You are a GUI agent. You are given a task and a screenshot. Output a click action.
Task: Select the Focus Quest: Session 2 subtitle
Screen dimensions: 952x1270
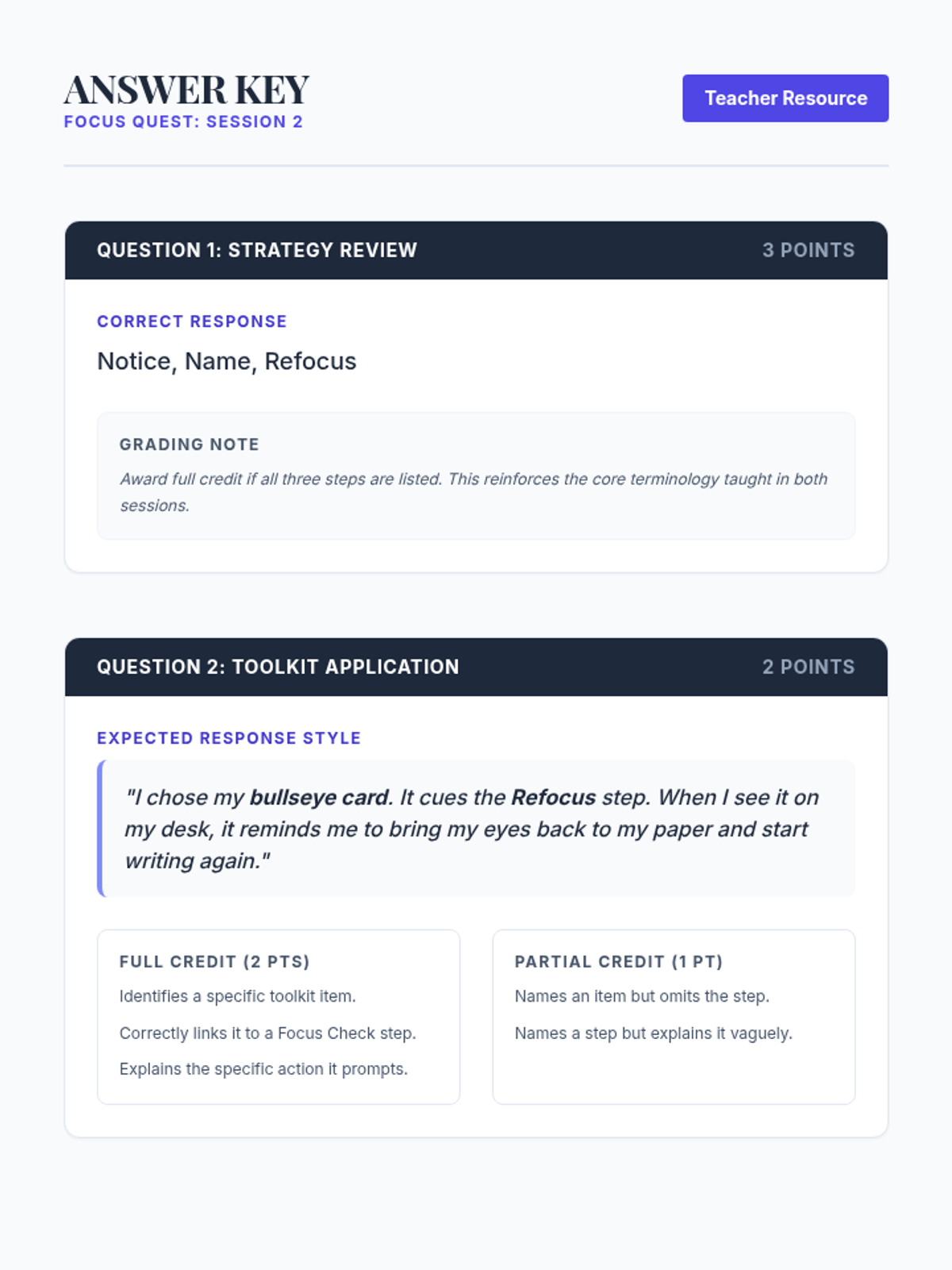coord(183,122)
